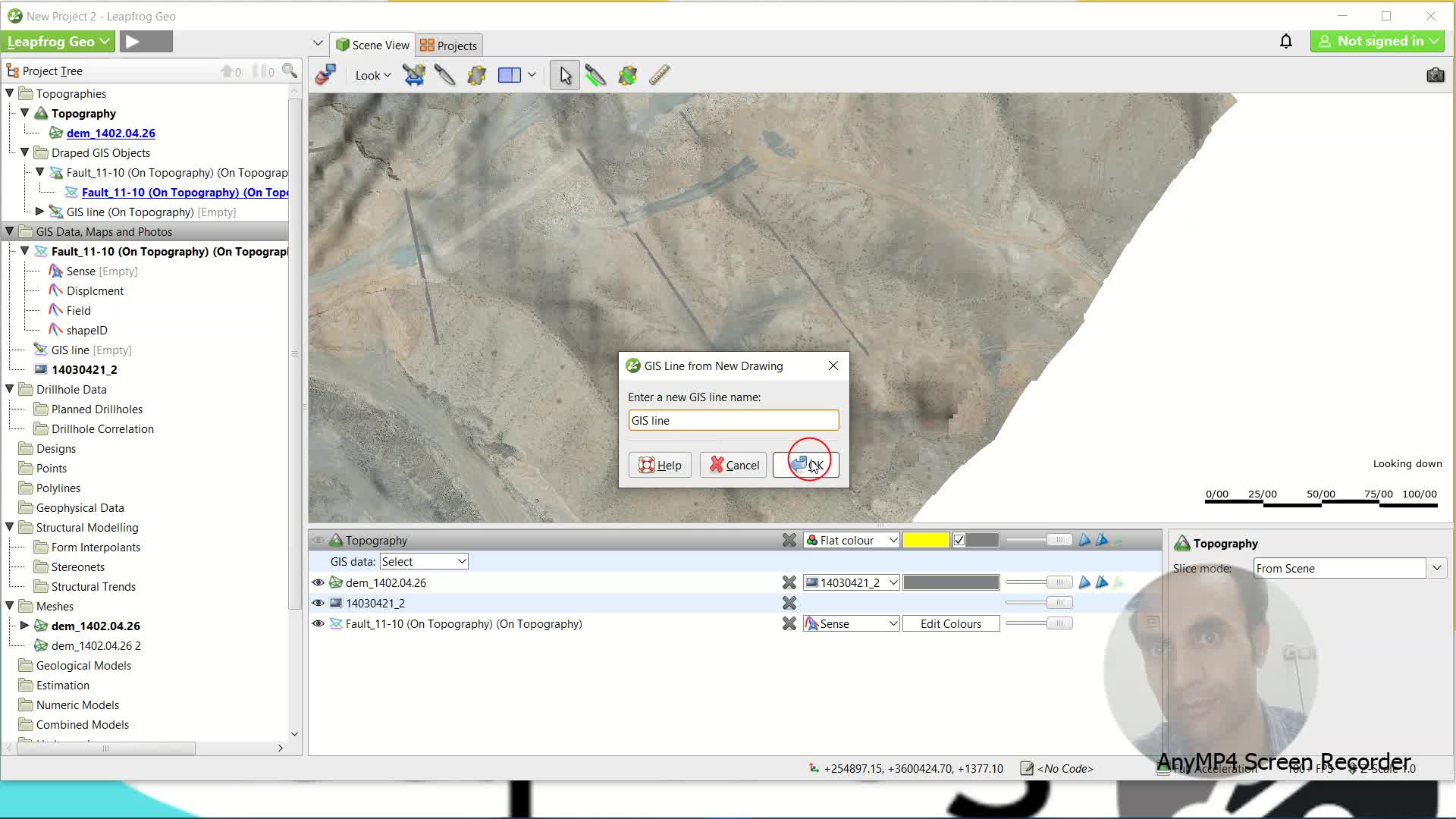
Task: Toggle visibility of Fault_11-10 layer
Action: (x=318, y=623)
